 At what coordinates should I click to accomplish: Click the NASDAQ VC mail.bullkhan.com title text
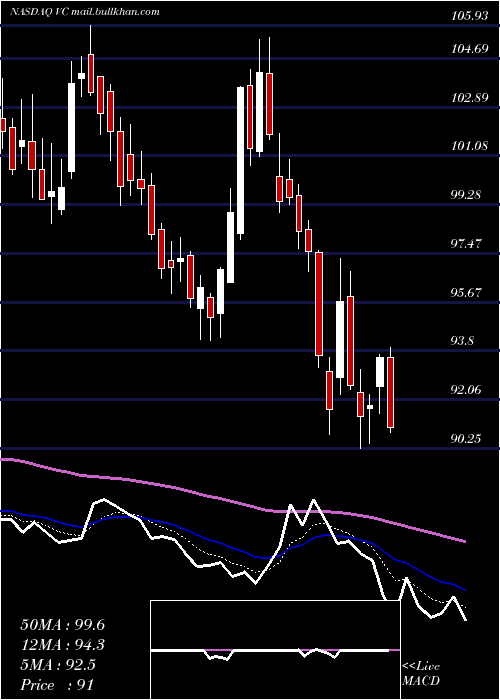tap(85, 12)
